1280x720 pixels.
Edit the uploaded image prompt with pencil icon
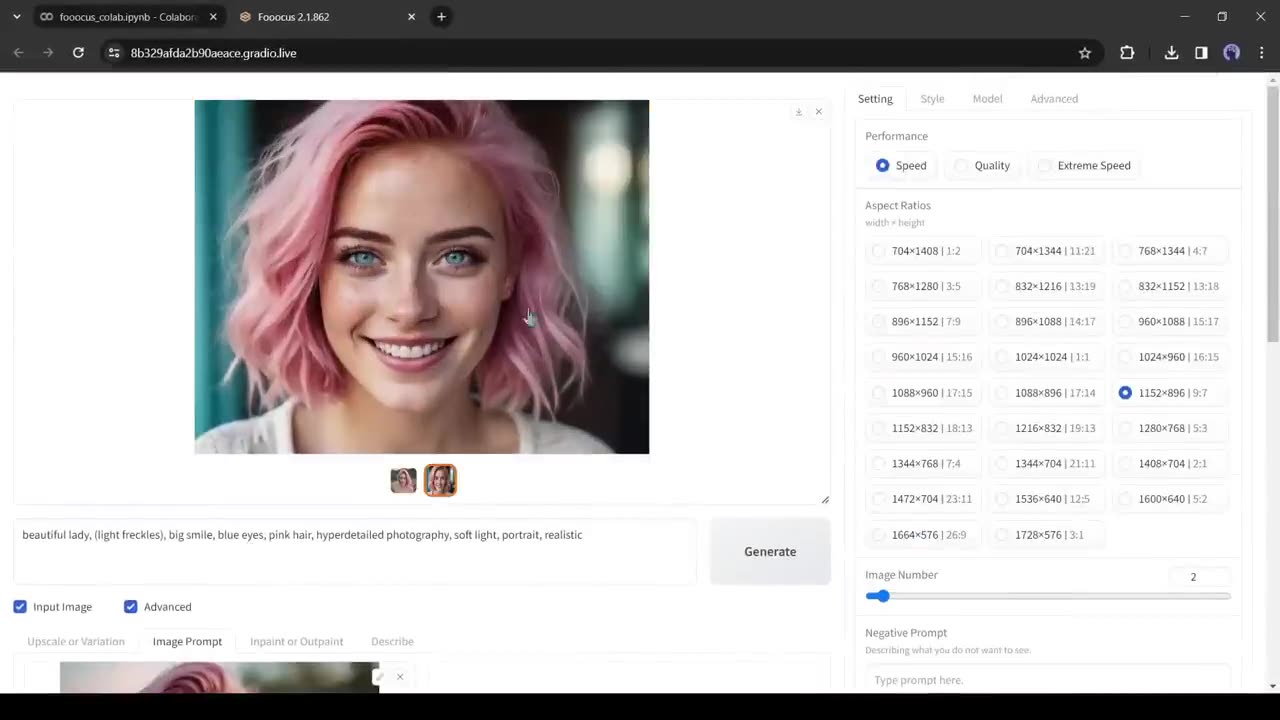pyautogui.click(x=379, y=677)
